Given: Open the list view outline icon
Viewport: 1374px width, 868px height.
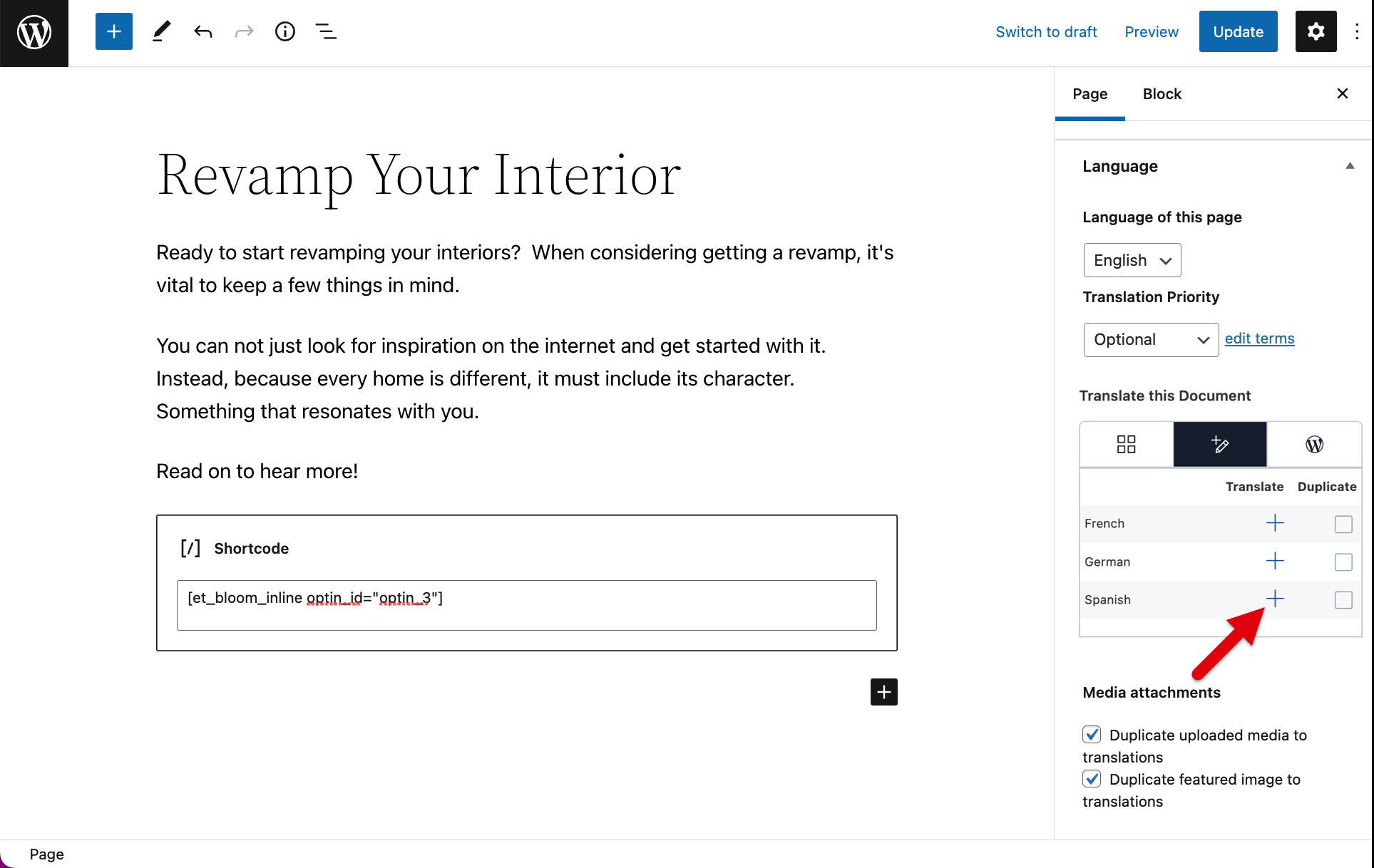Looking at the screenshot, I should pos(326,31).
